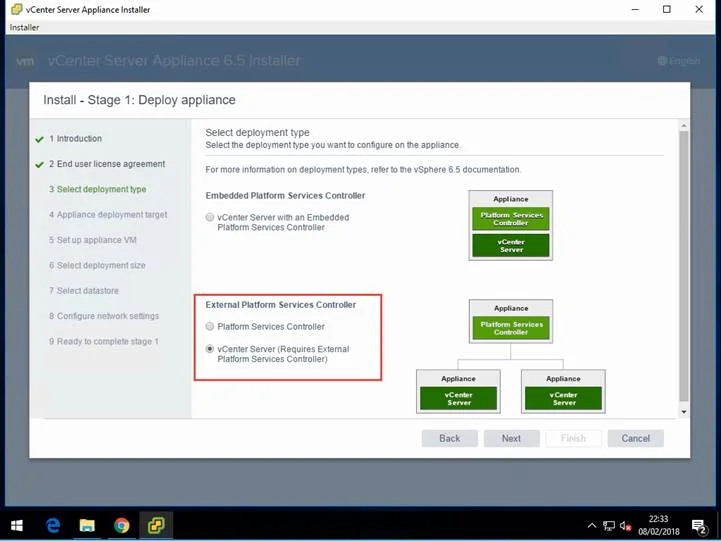The height and width of the screenshot is (541, 721).
Task: Minimize the installer window
Action: pyautogui.click(x=635, y=9)
